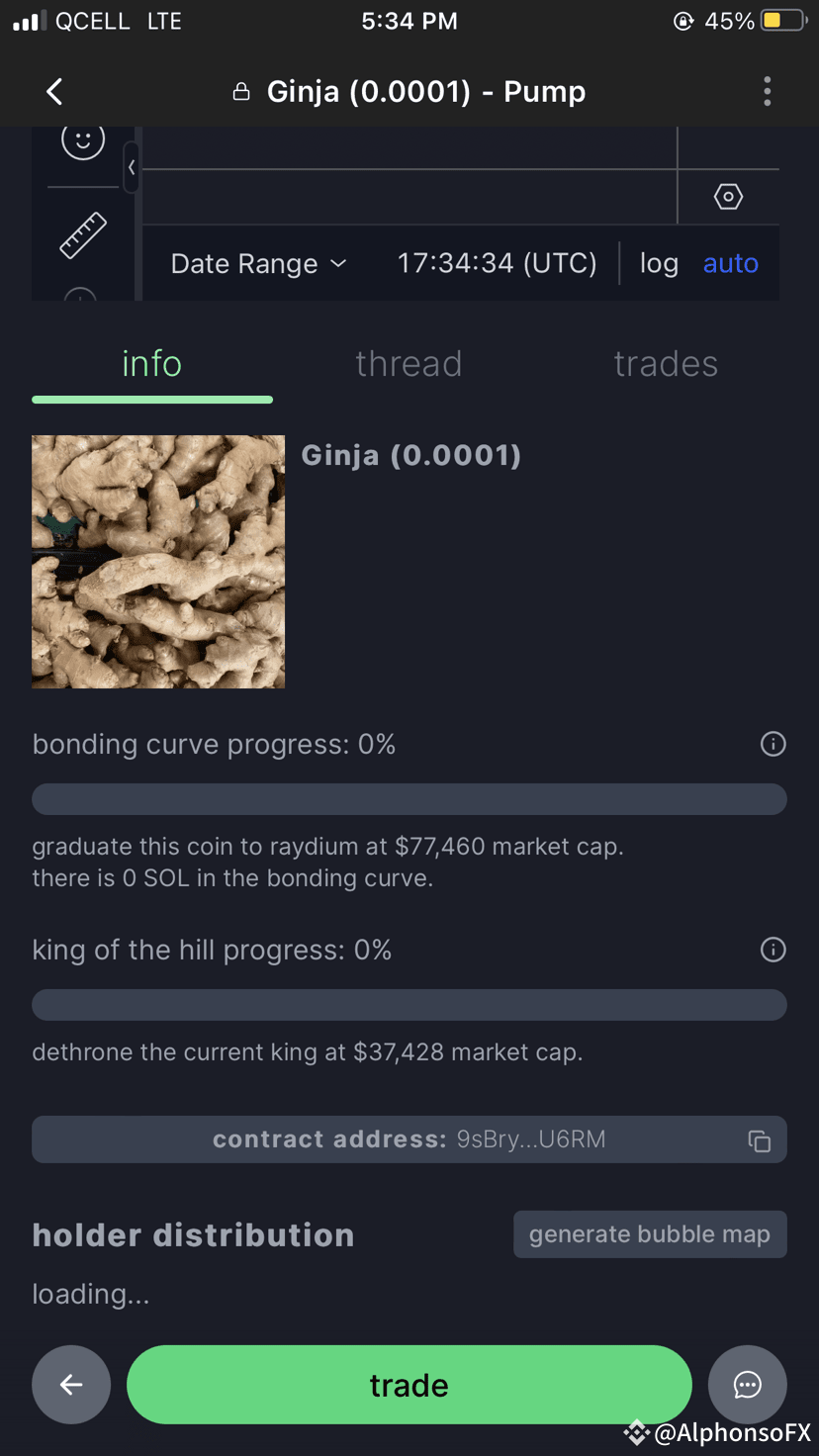Open chart settings hexagon icon
Viewport: 819px width, 1456px height.
click(728, 197)
